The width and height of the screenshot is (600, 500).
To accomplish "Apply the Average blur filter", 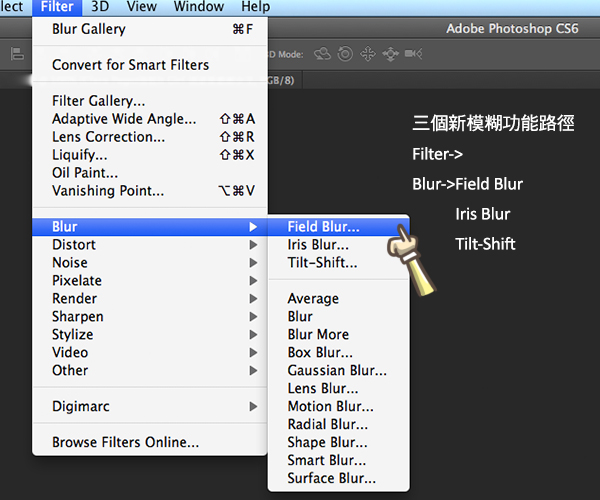I will (x=339, y=299).
